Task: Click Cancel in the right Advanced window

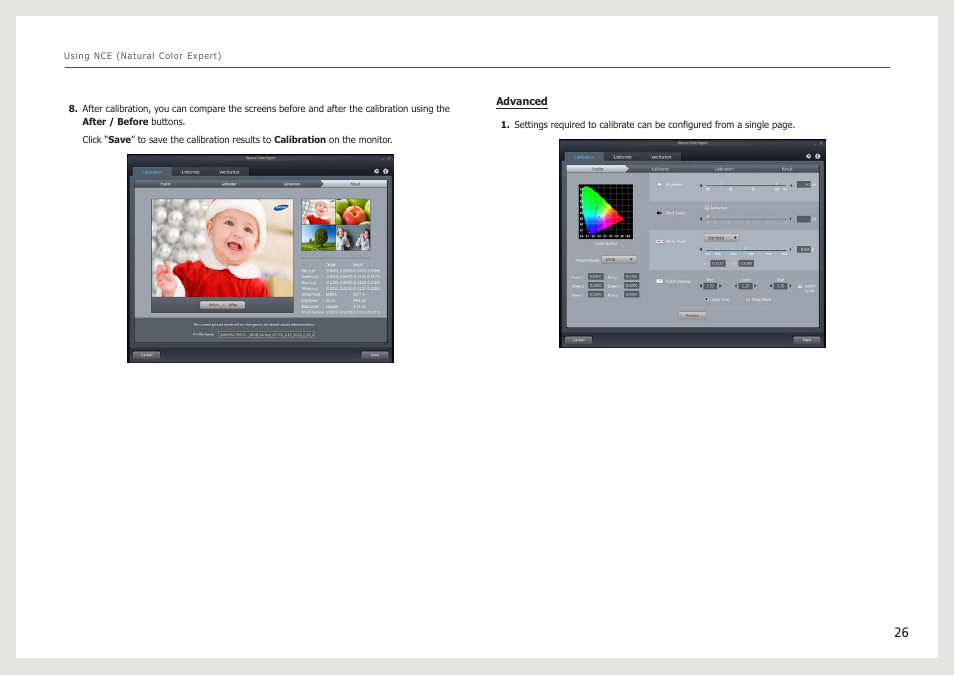Action: [x=579, y=340]
